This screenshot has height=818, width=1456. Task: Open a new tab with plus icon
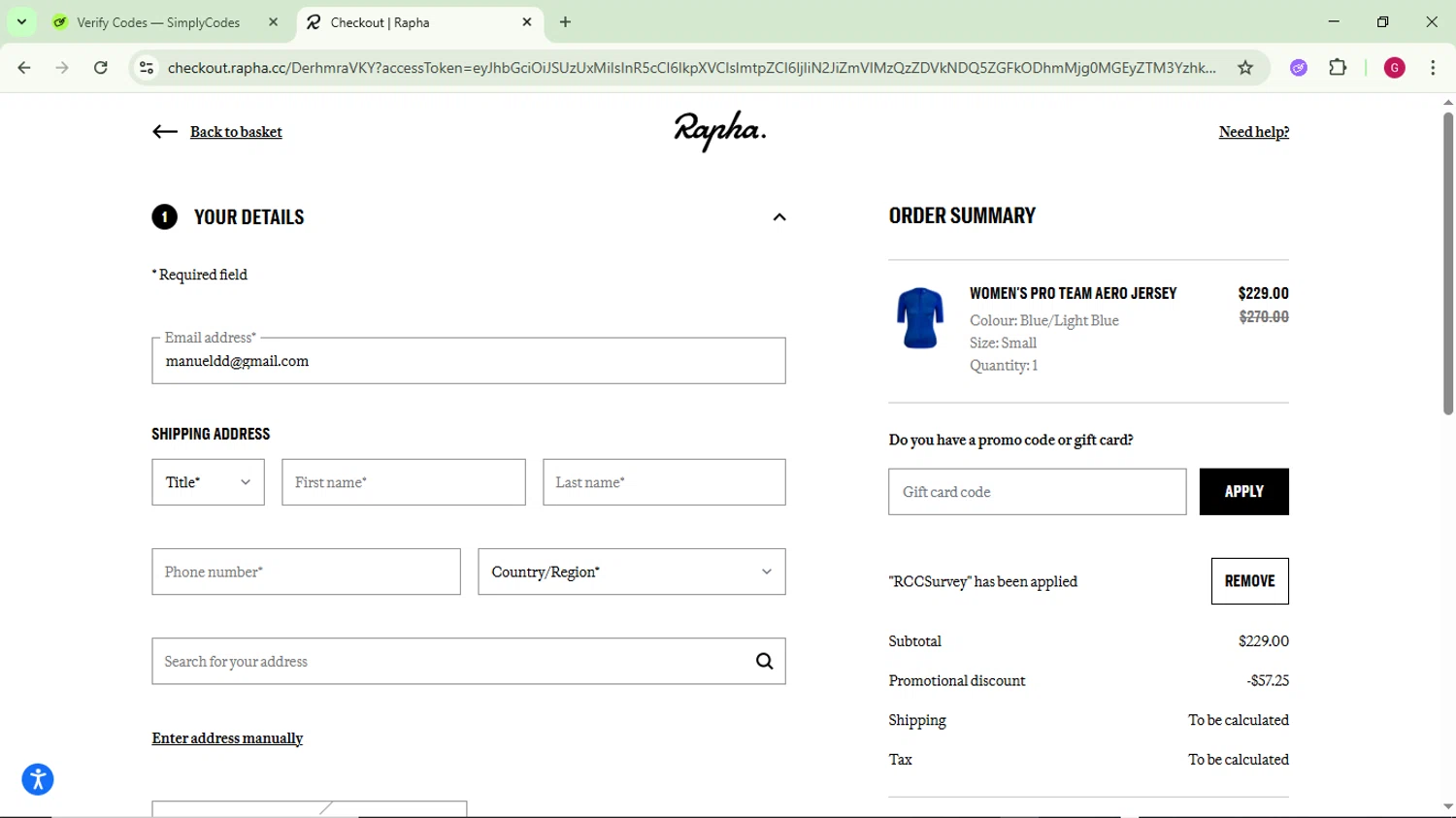(x=566, y=22)
